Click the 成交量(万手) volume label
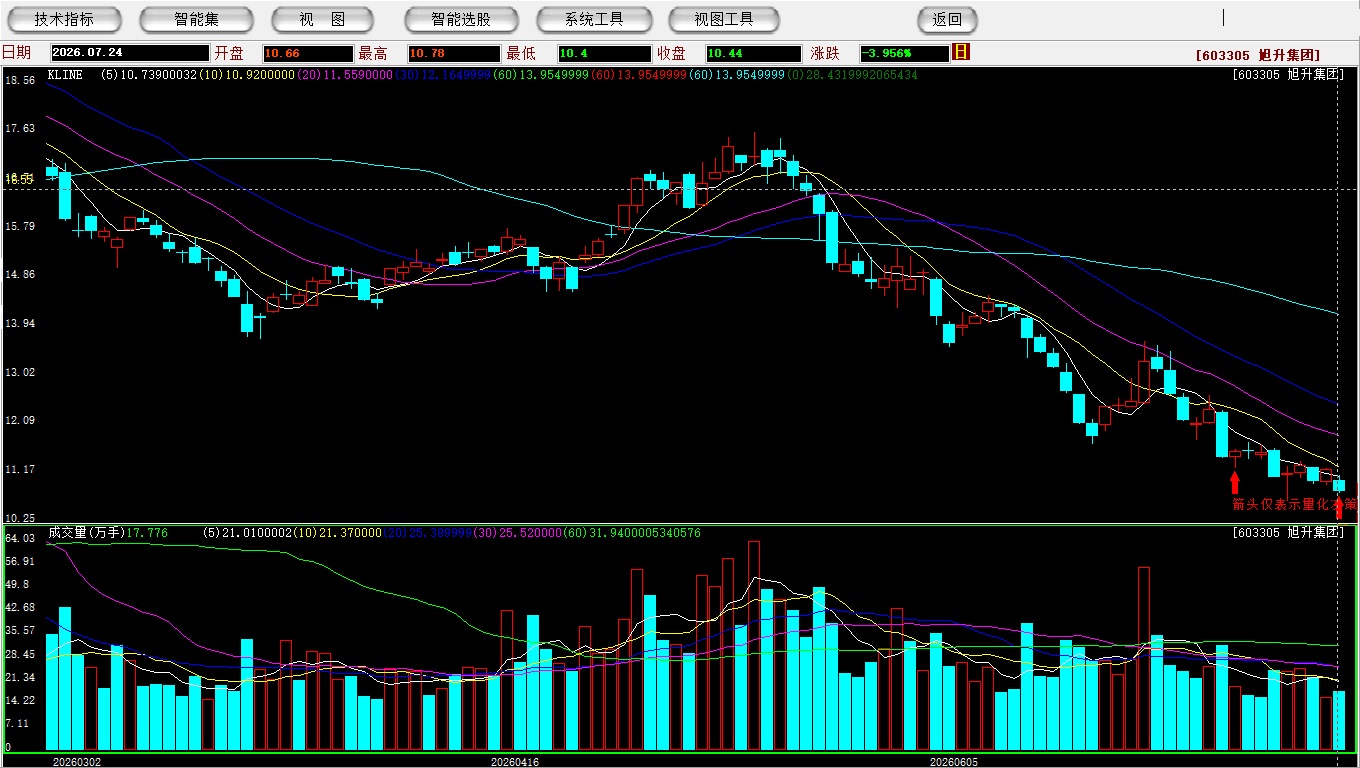This screenshot has height=768, width=1360. click(x=87, y=533)
